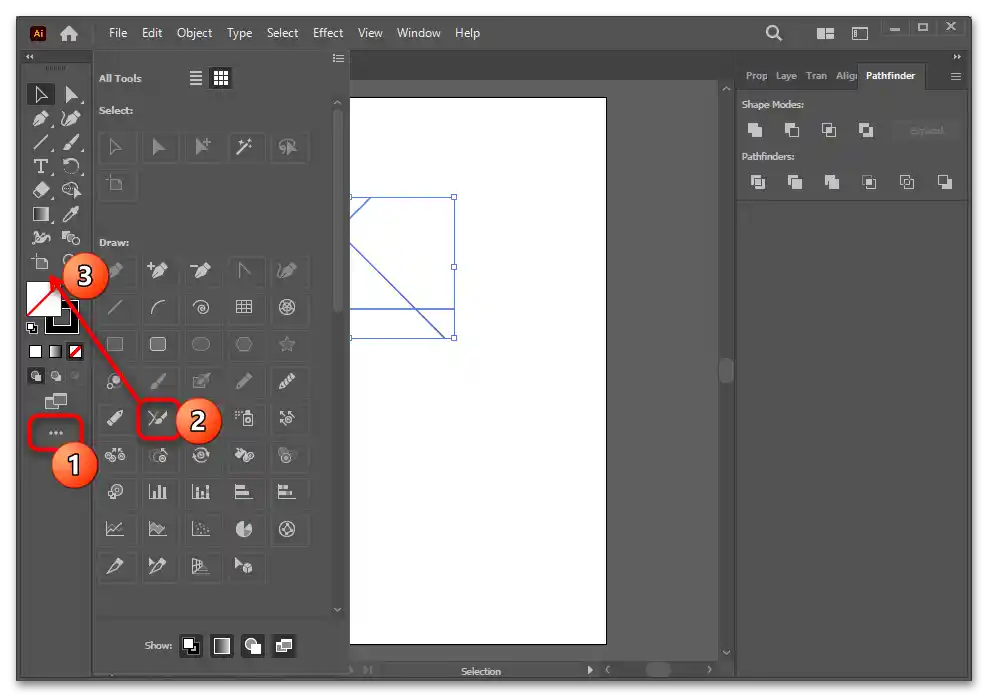Image resolution: width=988 pixels, height=697 pixels.
Task: Toggle Show screen mode controls
Action: pyautogui.click(x=284, y=646)
